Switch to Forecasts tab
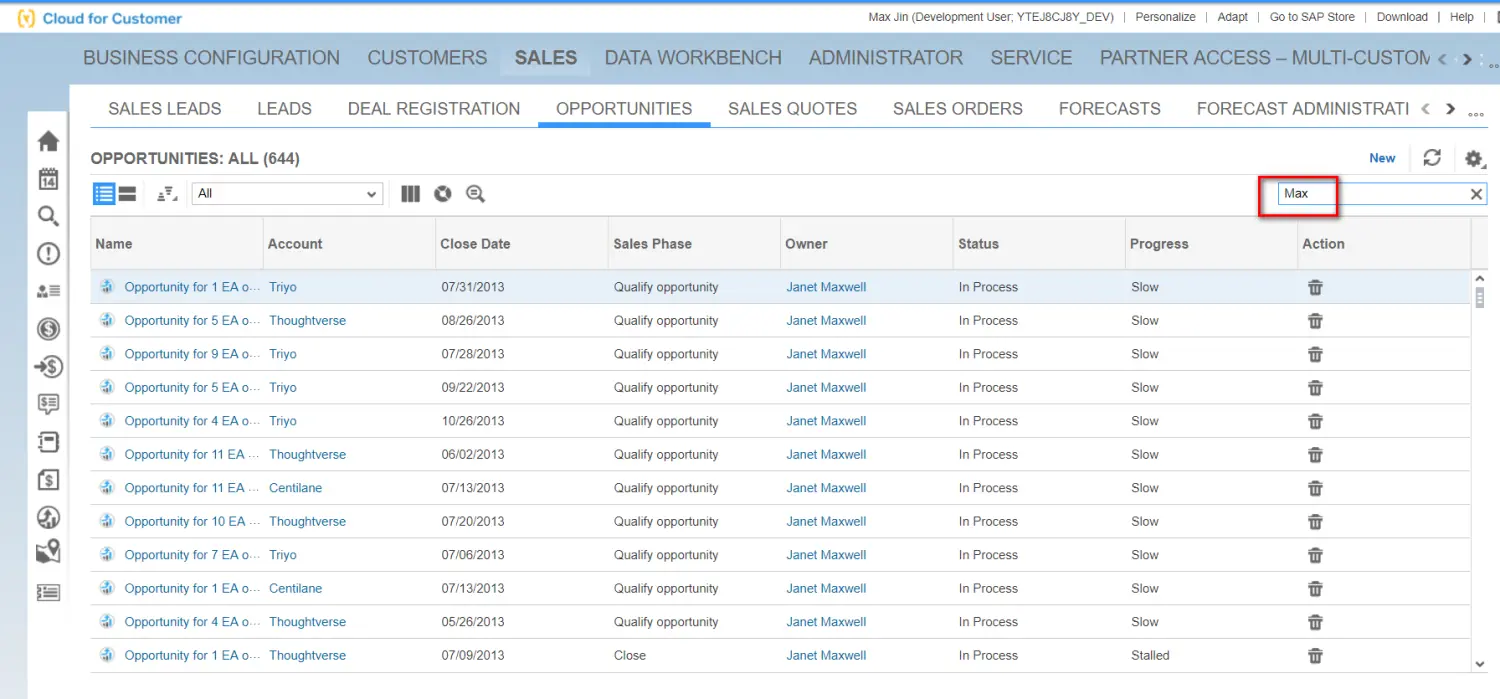 pos(1110,109)
